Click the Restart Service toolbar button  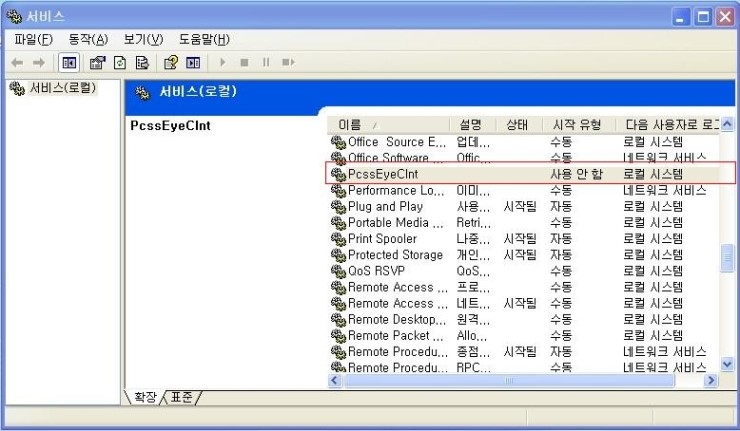[288, 62]
